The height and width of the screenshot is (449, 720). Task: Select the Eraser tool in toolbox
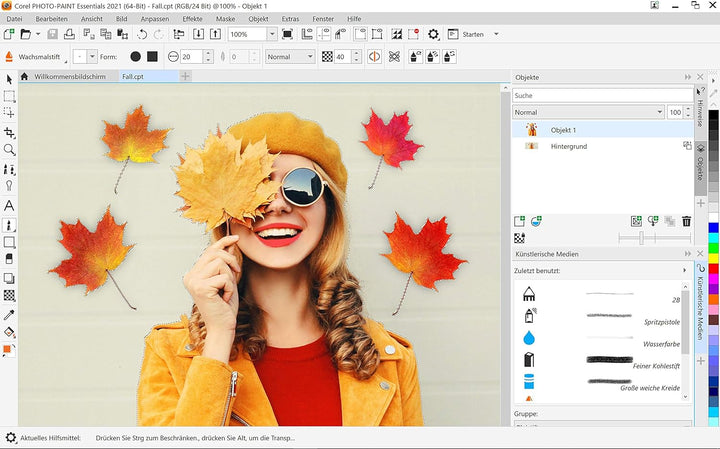(x=9, y=258)
